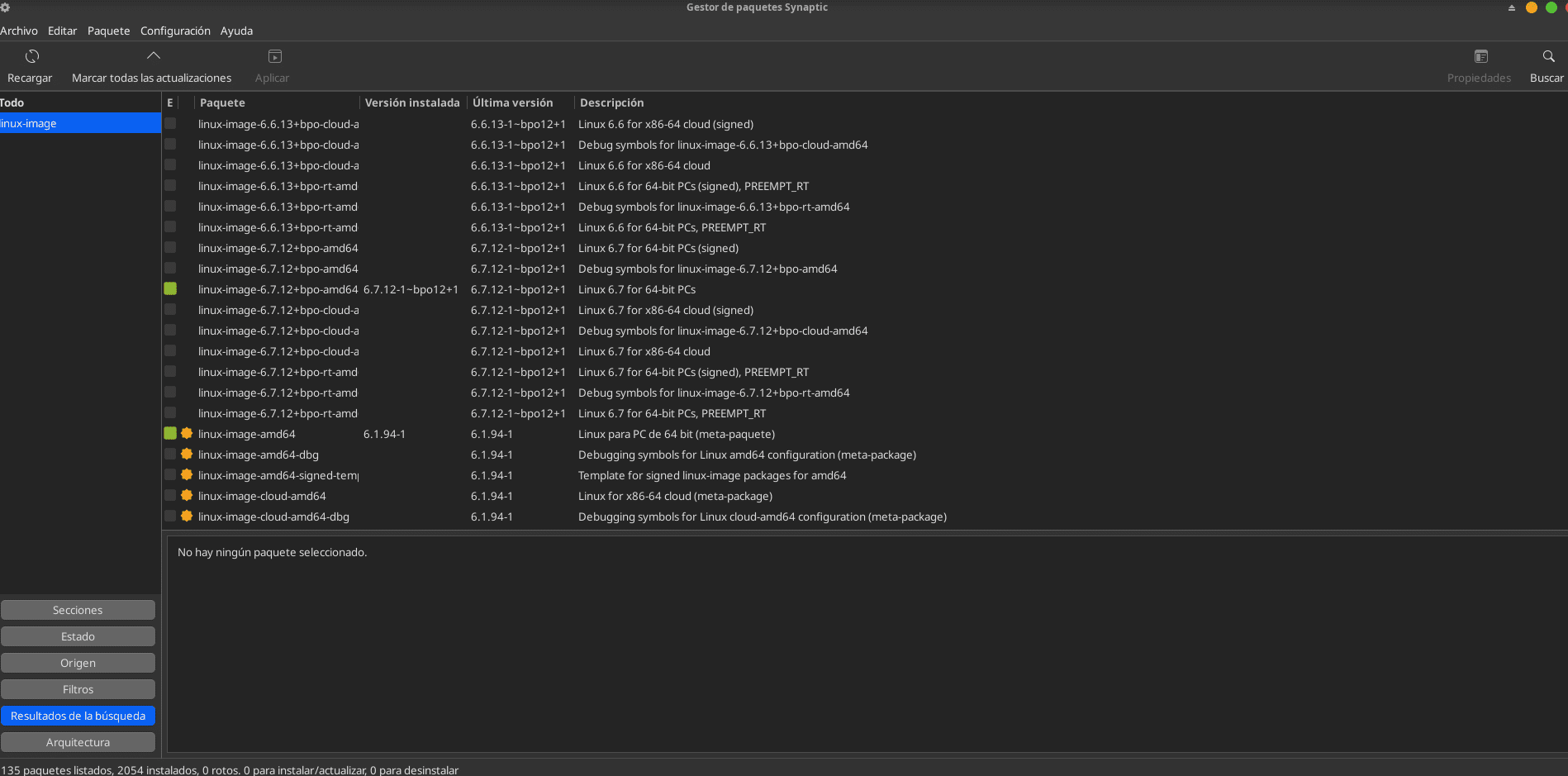Select description Linux para PC de 64 bit (meta-paquete)
Image resolution: width=1568 pixels, height=776 pixels.
click(x=677, y=434)
